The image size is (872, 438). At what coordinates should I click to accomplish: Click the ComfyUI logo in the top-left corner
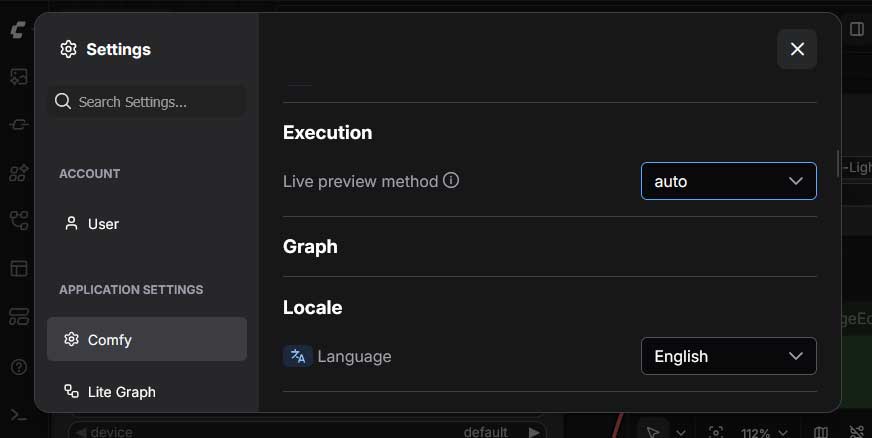coord(17,31)
